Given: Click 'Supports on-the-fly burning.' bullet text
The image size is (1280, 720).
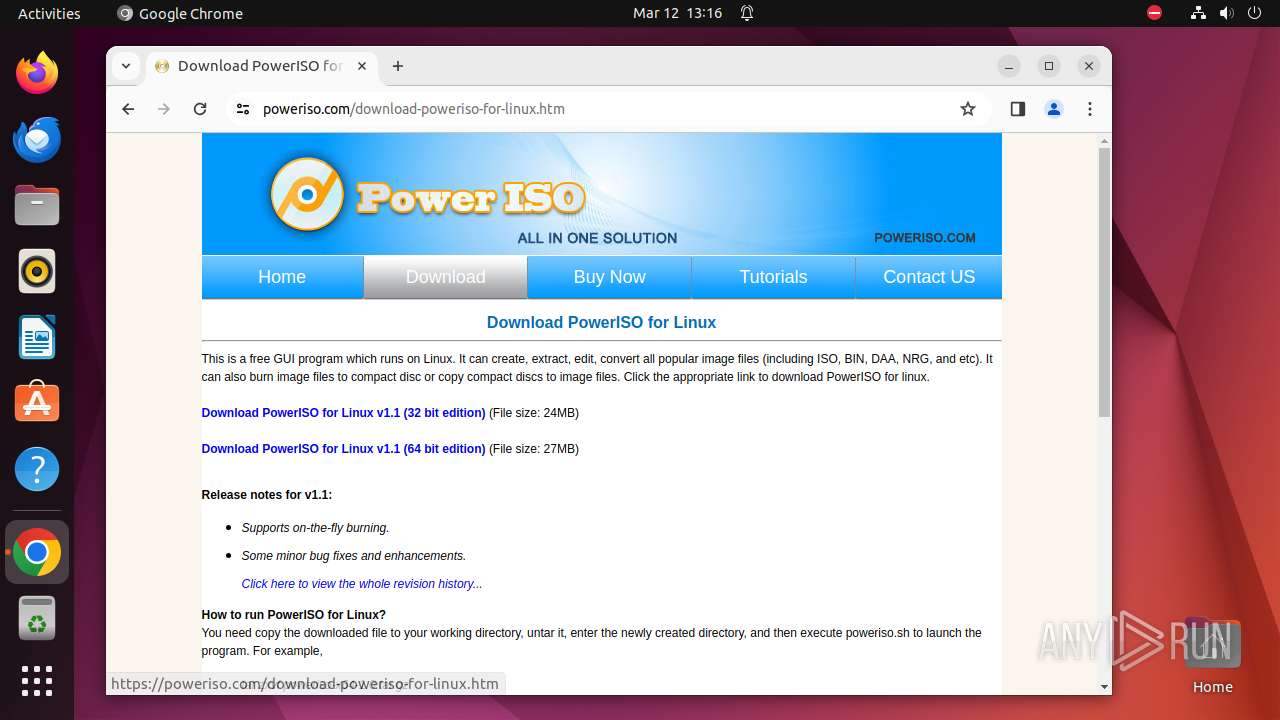Looking at the screenshot, I should pyautogui.click(x=315, y=528).
